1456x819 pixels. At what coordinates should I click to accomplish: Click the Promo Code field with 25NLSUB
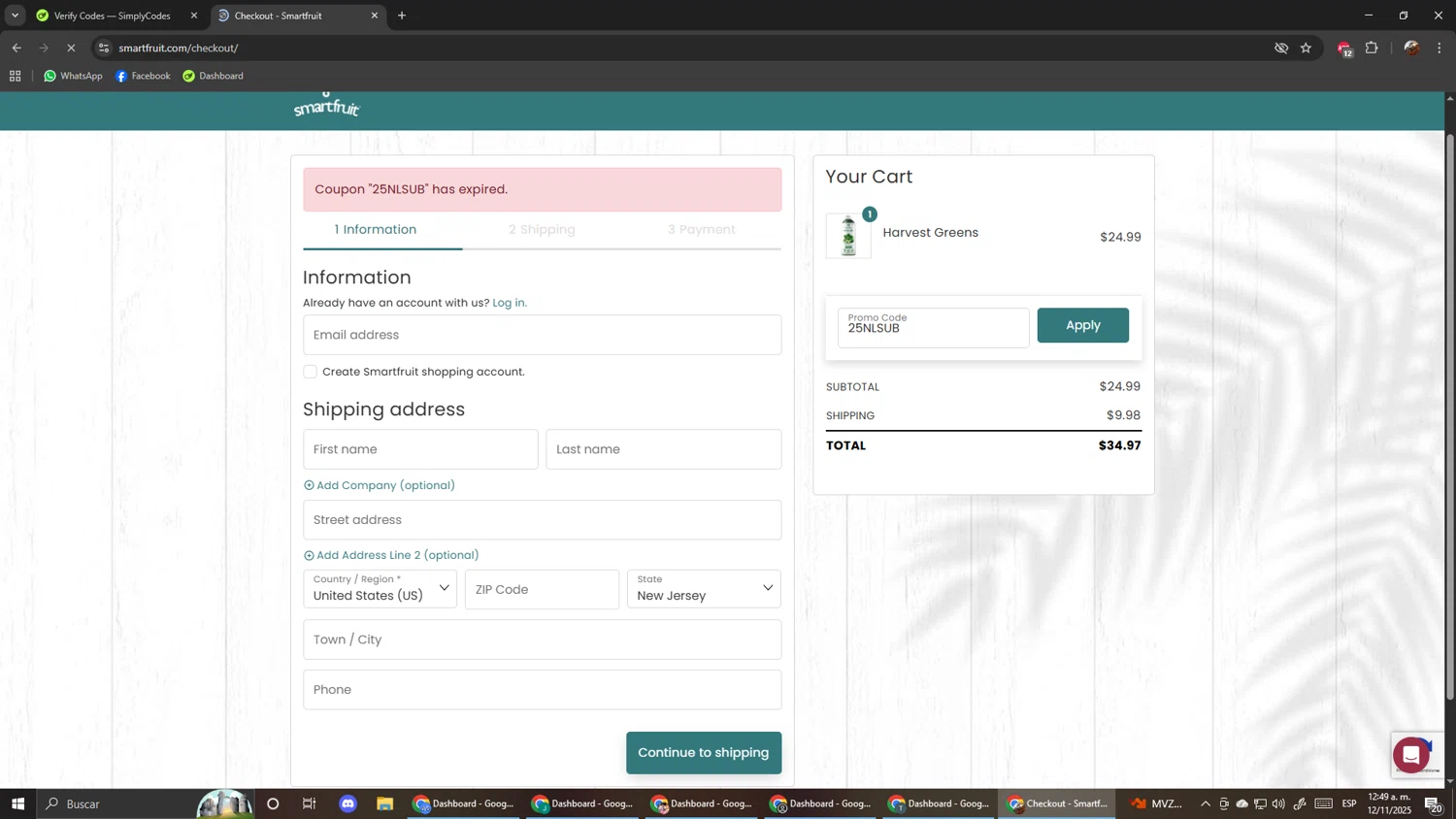[933, 327]
